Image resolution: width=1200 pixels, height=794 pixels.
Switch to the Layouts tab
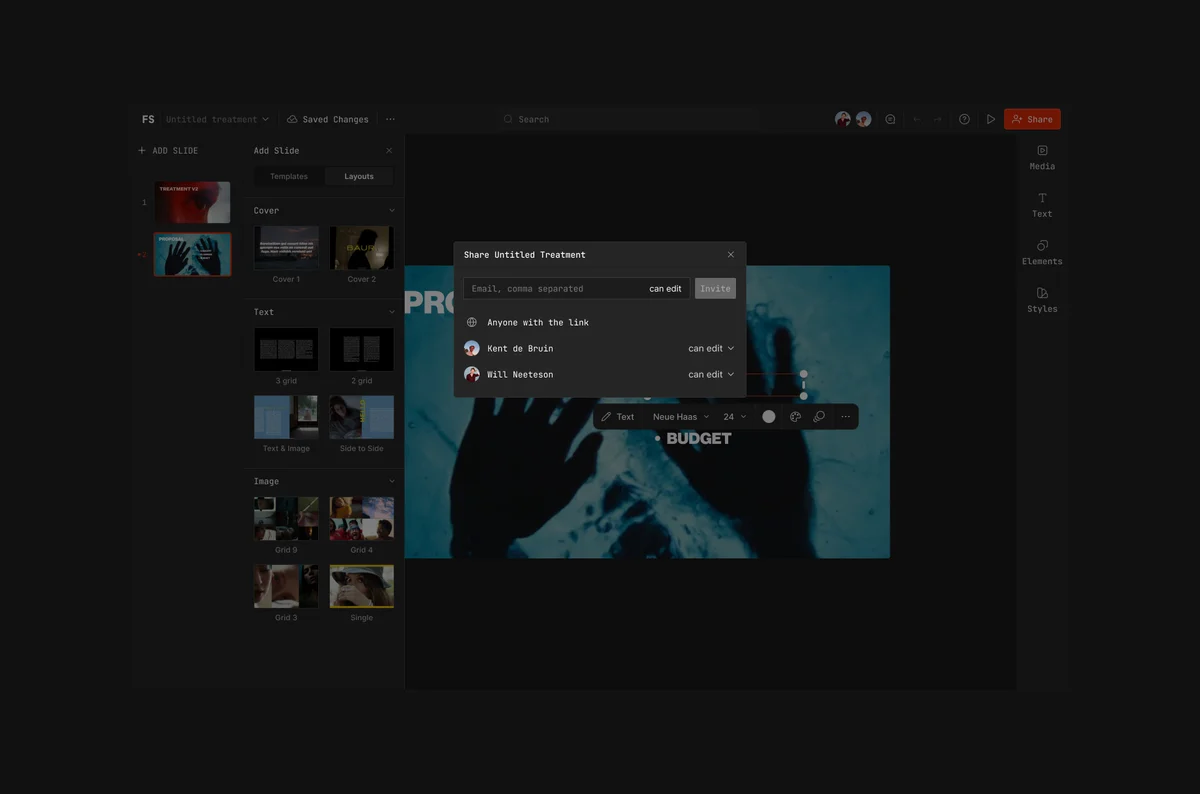pos(359,176)
